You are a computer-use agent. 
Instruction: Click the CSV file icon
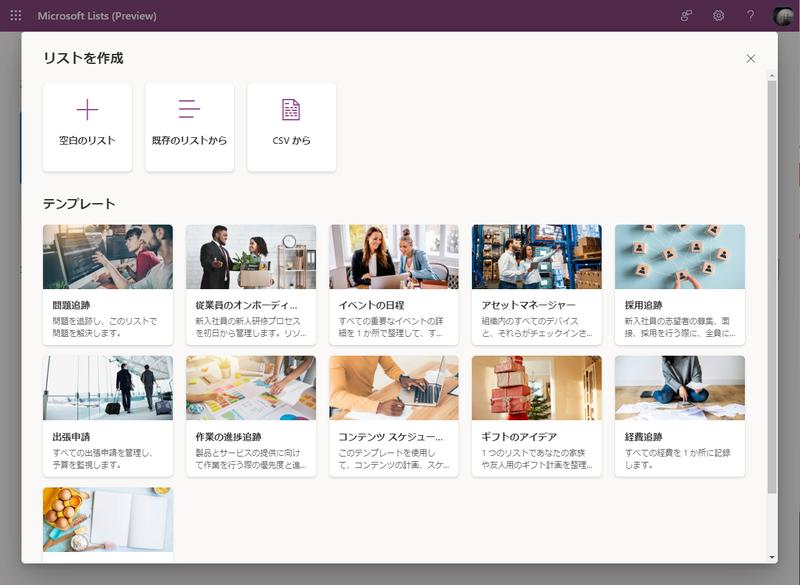(x=291, y=110)
